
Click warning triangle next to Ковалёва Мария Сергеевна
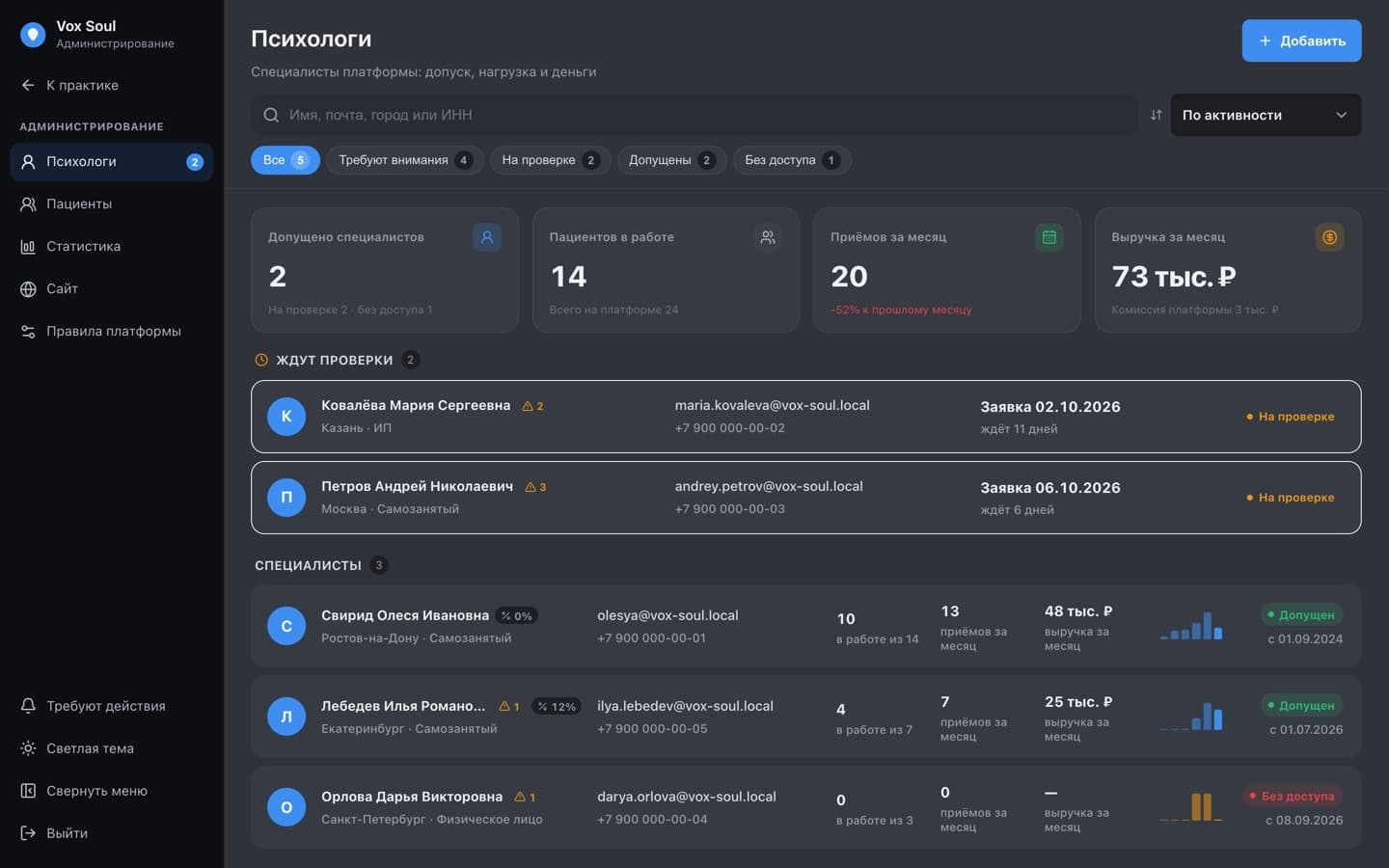[528, 406]
